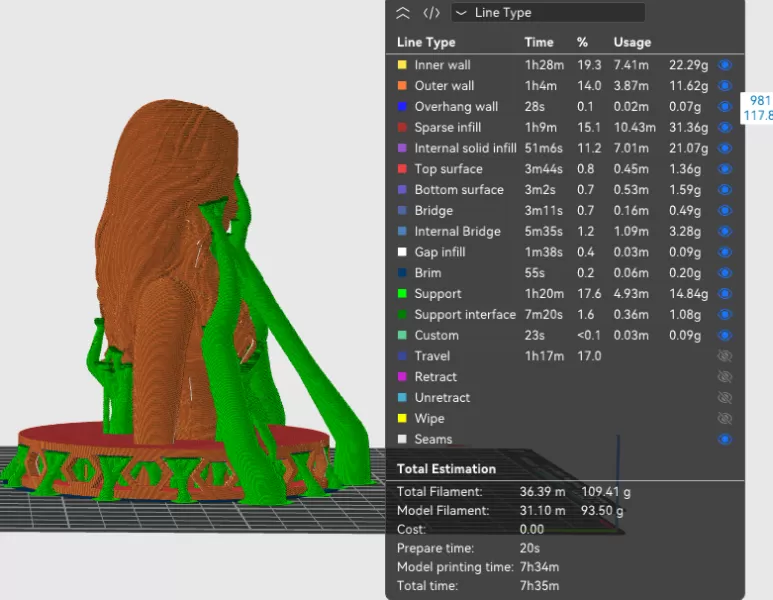Select the Travel line type label
Screen dimensions: 773x600
(432, 356)
